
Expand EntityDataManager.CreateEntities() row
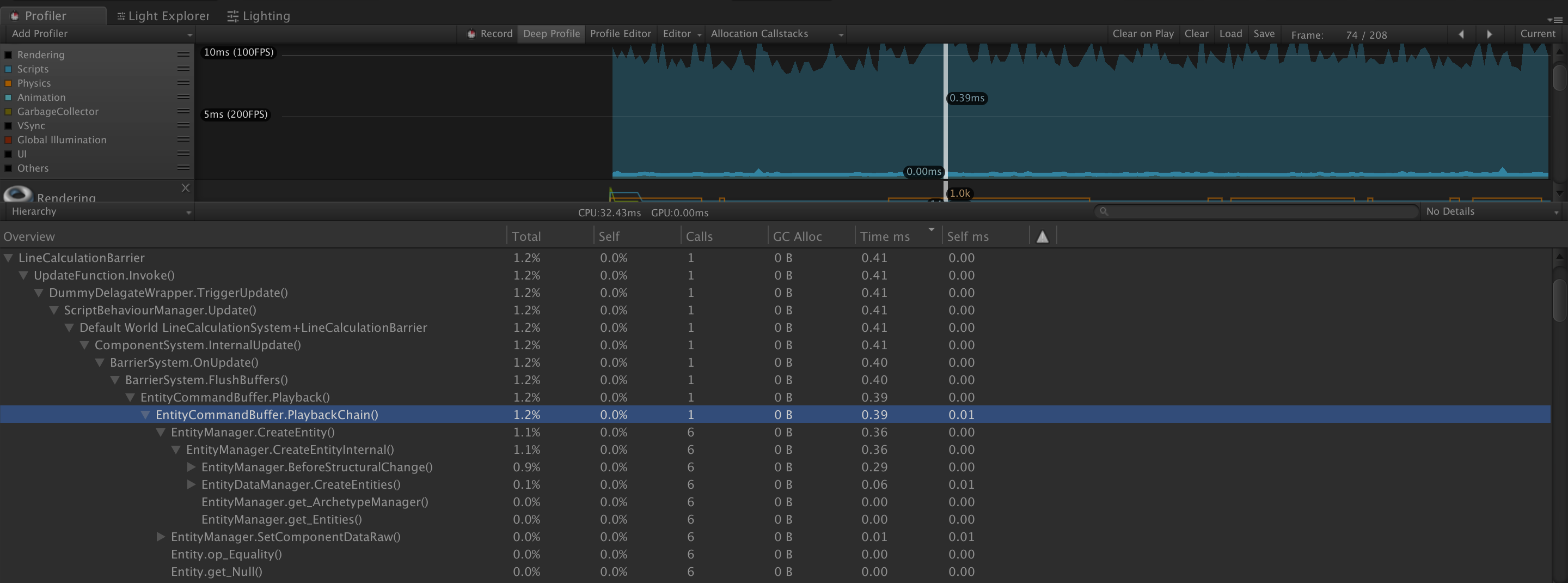[191, 485]
